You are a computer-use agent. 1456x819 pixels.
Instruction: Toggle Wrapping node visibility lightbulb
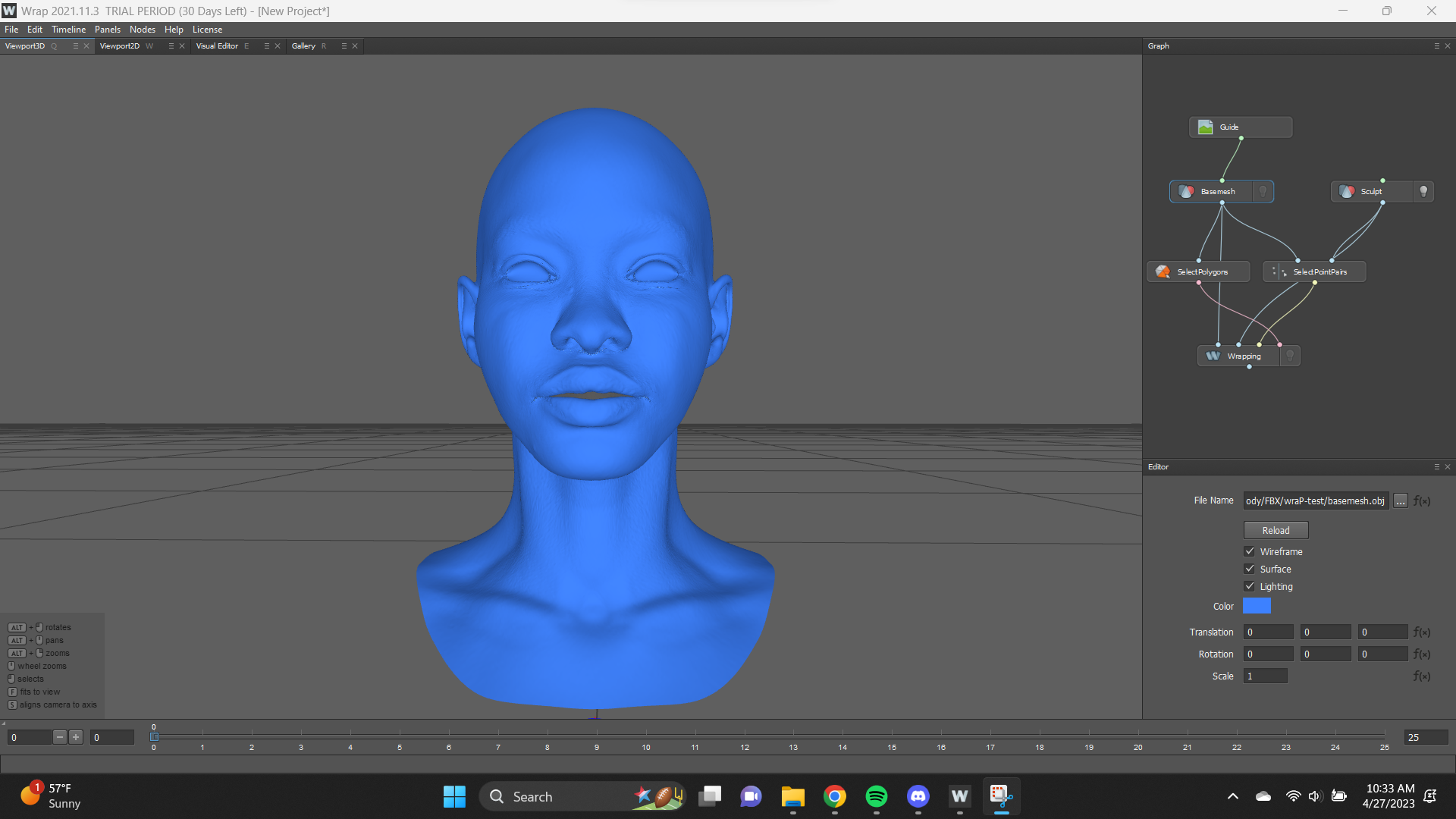1290,356
